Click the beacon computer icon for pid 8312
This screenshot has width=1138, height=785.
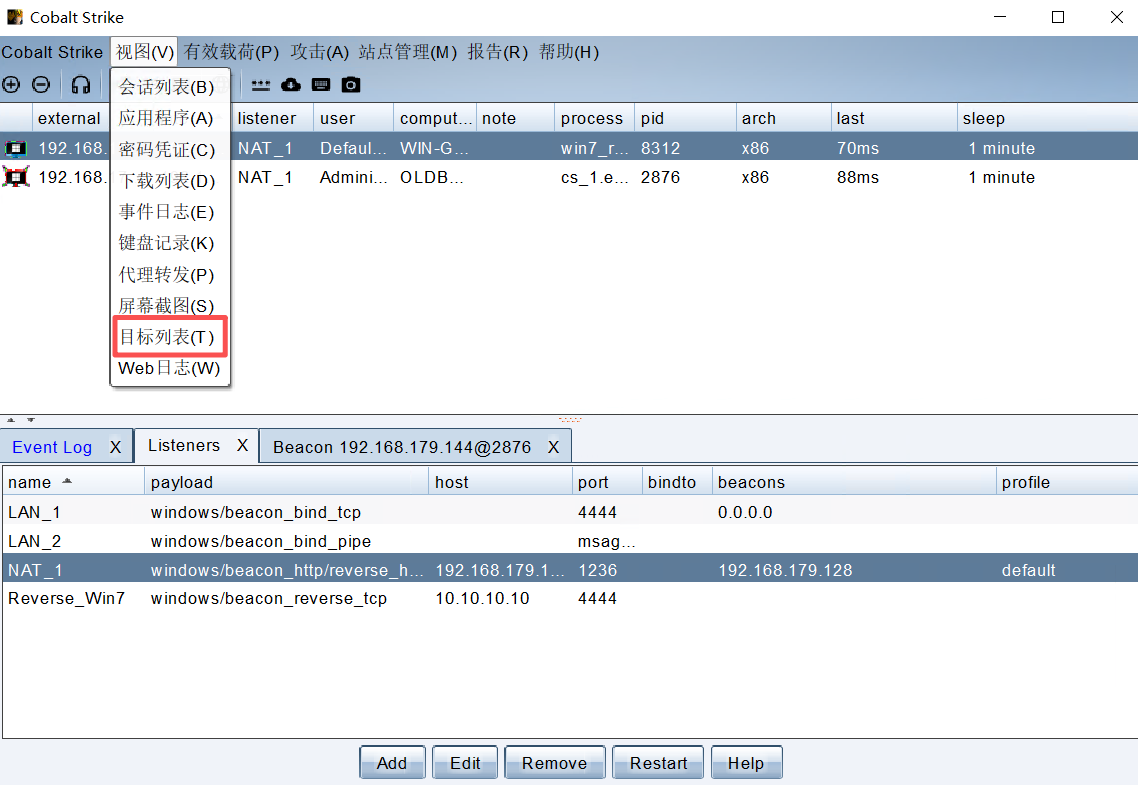tap(15, 148)
